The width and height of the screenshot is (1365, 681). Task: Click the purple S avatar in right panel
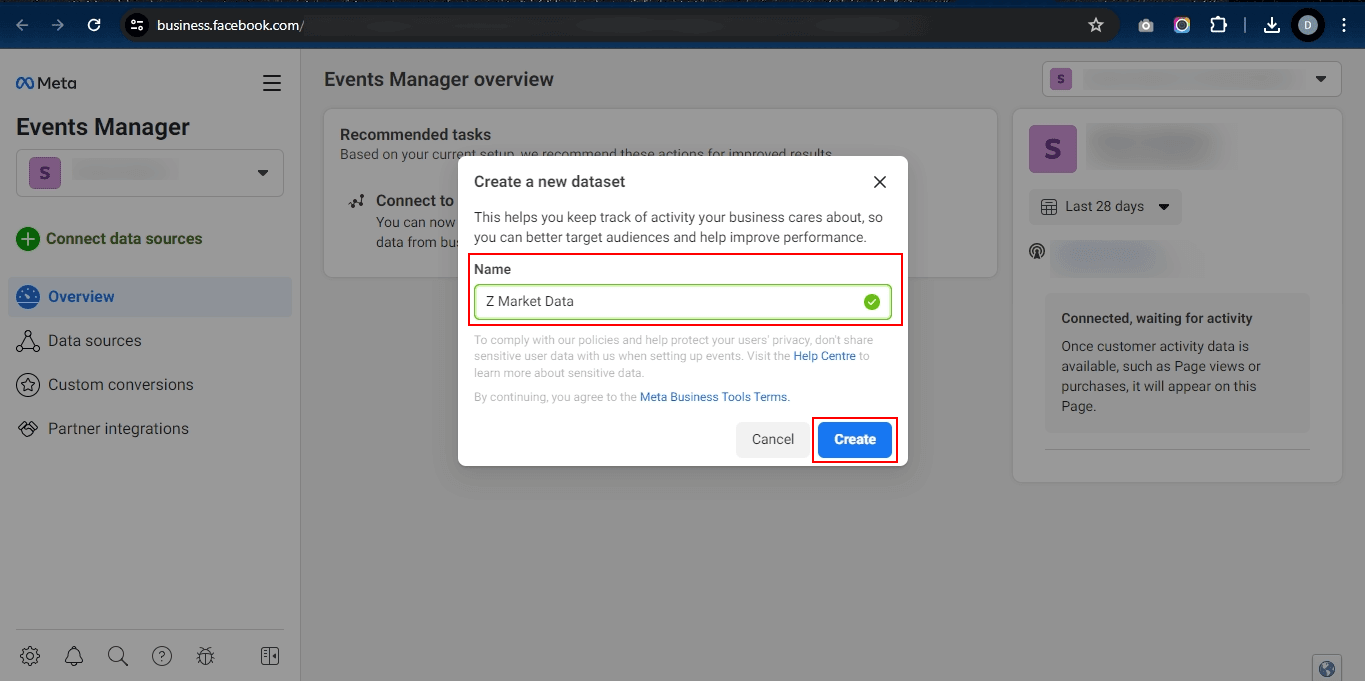click(x=1053, y=149)
